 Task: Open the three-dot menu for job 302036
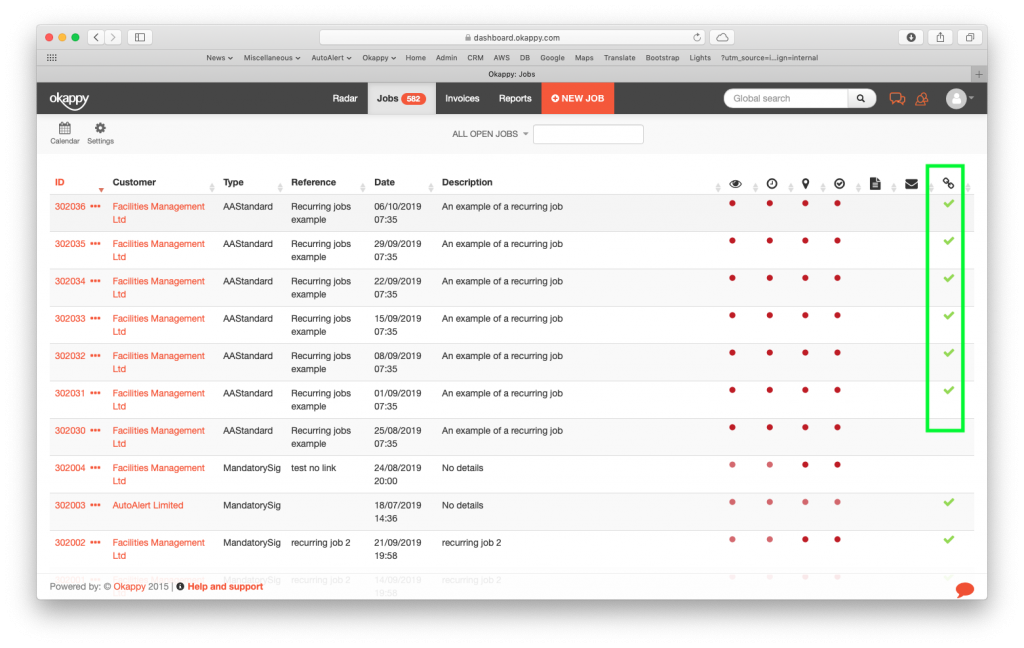tap(95, 206)
